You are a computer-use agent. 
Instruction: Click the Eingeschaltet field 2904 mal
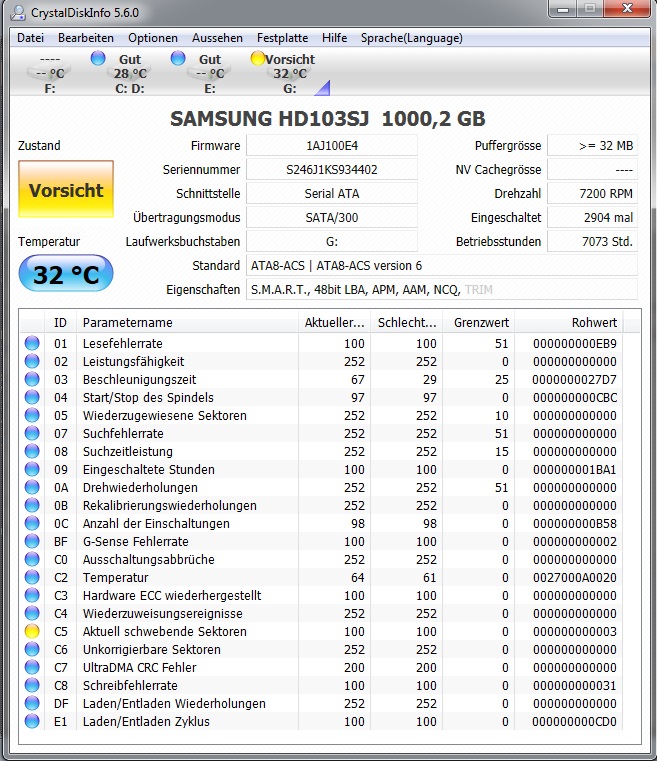pyautogui.click(x=592, y=217)
